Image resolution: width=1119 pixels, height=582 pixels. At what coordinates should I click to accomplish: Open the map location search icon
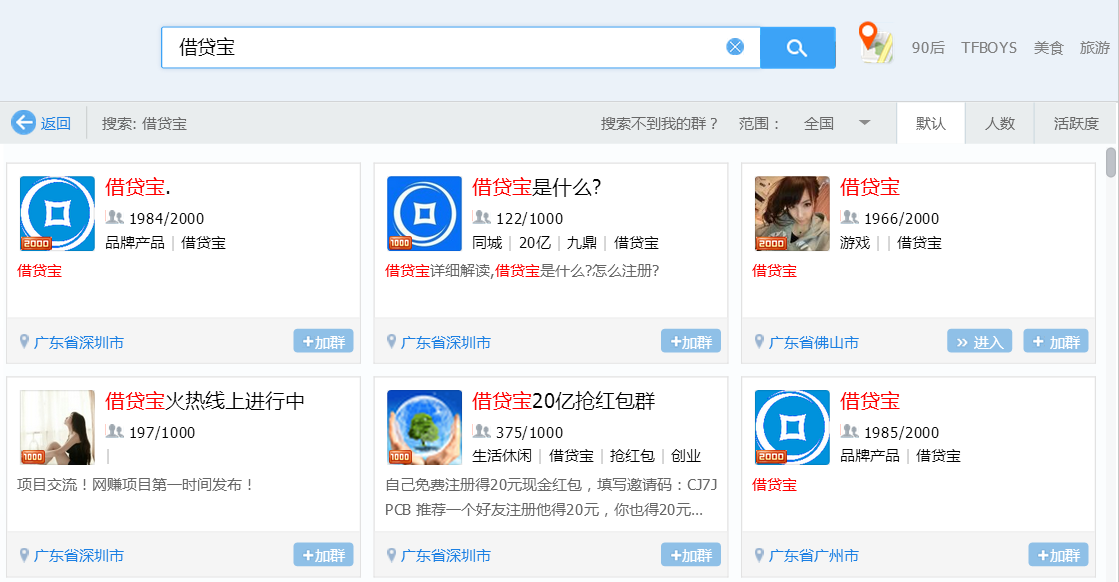pyautogui.click(x=874, y=43)
